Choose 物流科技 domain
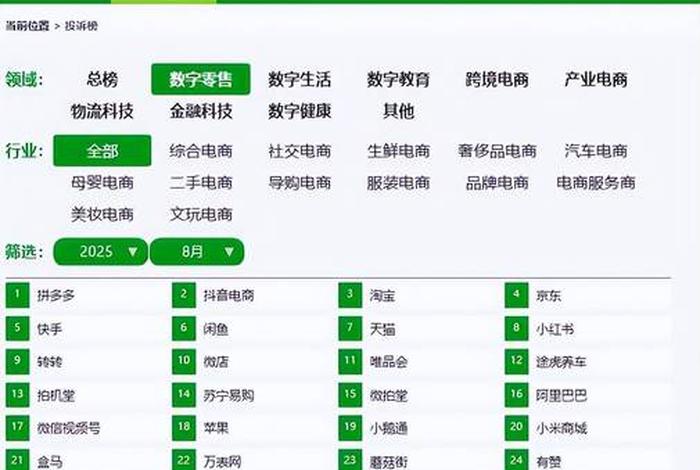This screenshot has height=470, width=700. click(x=102, y=111)
